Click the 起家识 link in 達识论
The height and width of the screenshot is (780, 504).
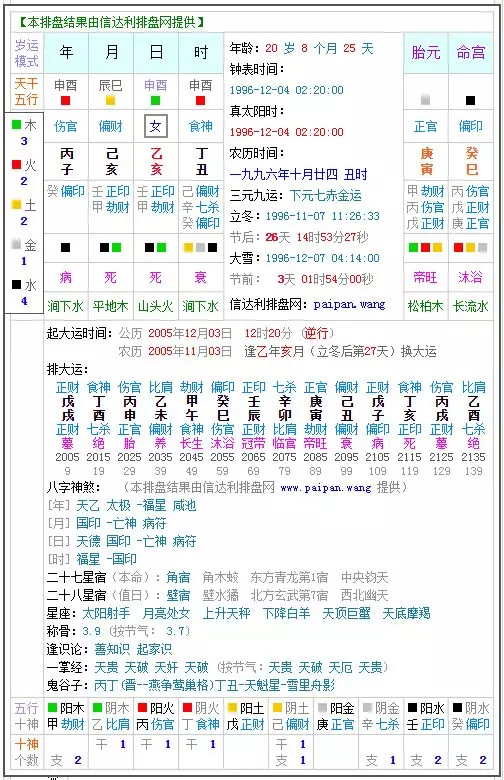(x=154, y=649)
